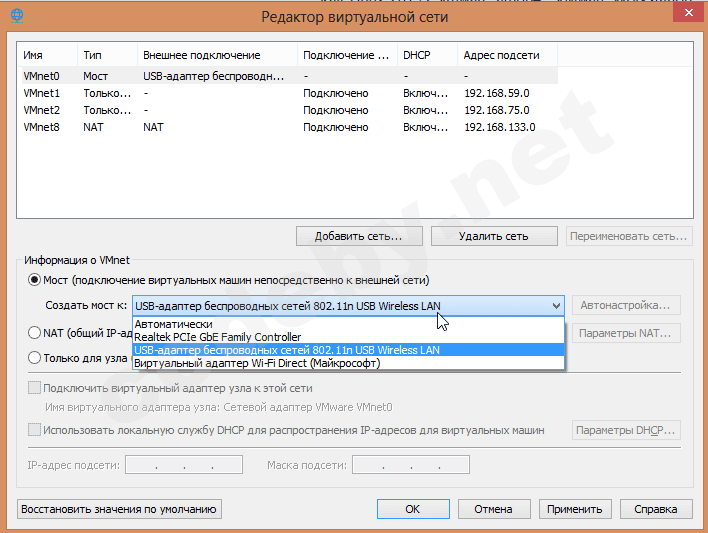Click subnet address 192.168.133.0 cell
Screen dimensions: 708x533
(x=500, y=127)
